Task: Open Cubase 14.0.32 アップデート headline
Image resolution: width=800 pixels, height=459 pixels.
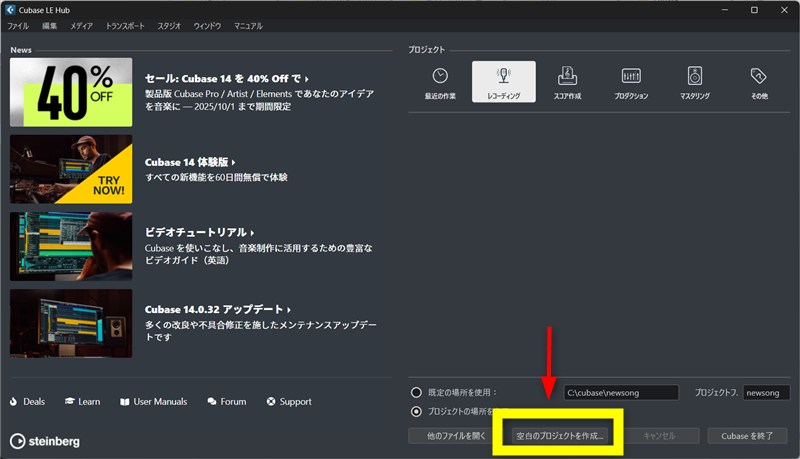Action: [218, 309]
